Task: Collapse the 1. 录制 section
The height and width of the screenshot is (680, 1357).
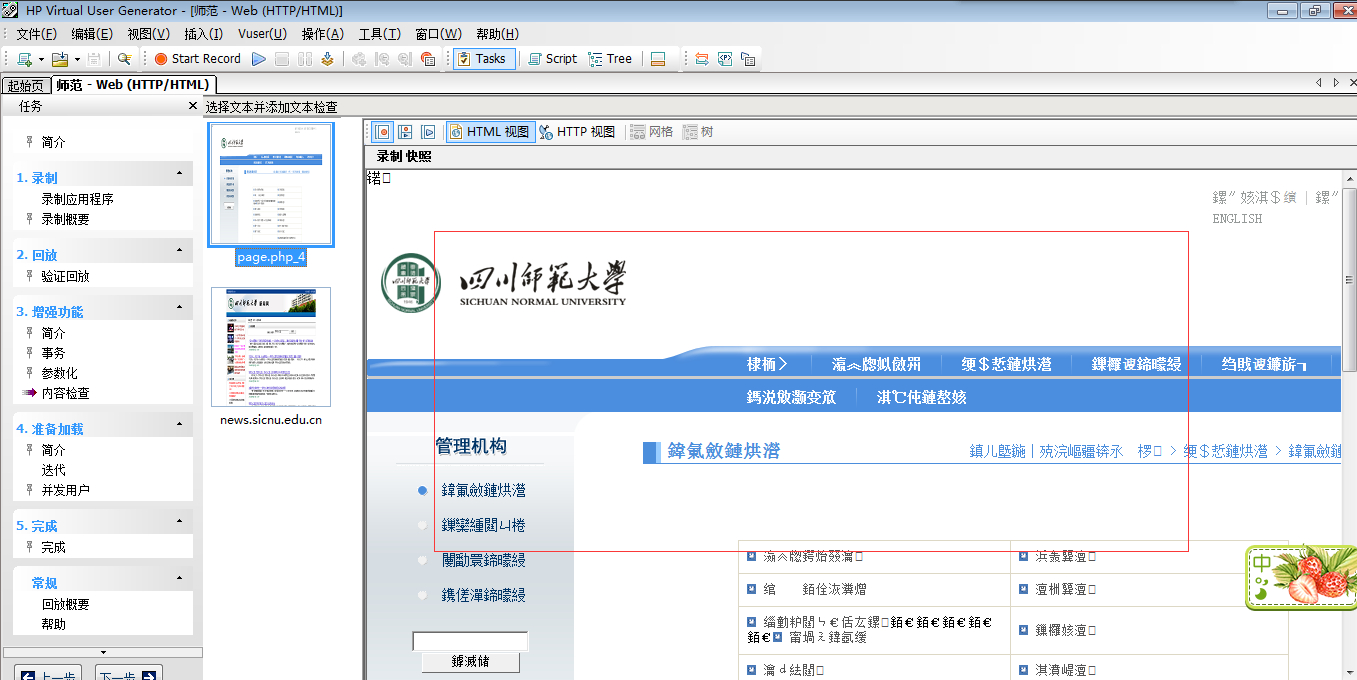Action: tap(179, 174)
